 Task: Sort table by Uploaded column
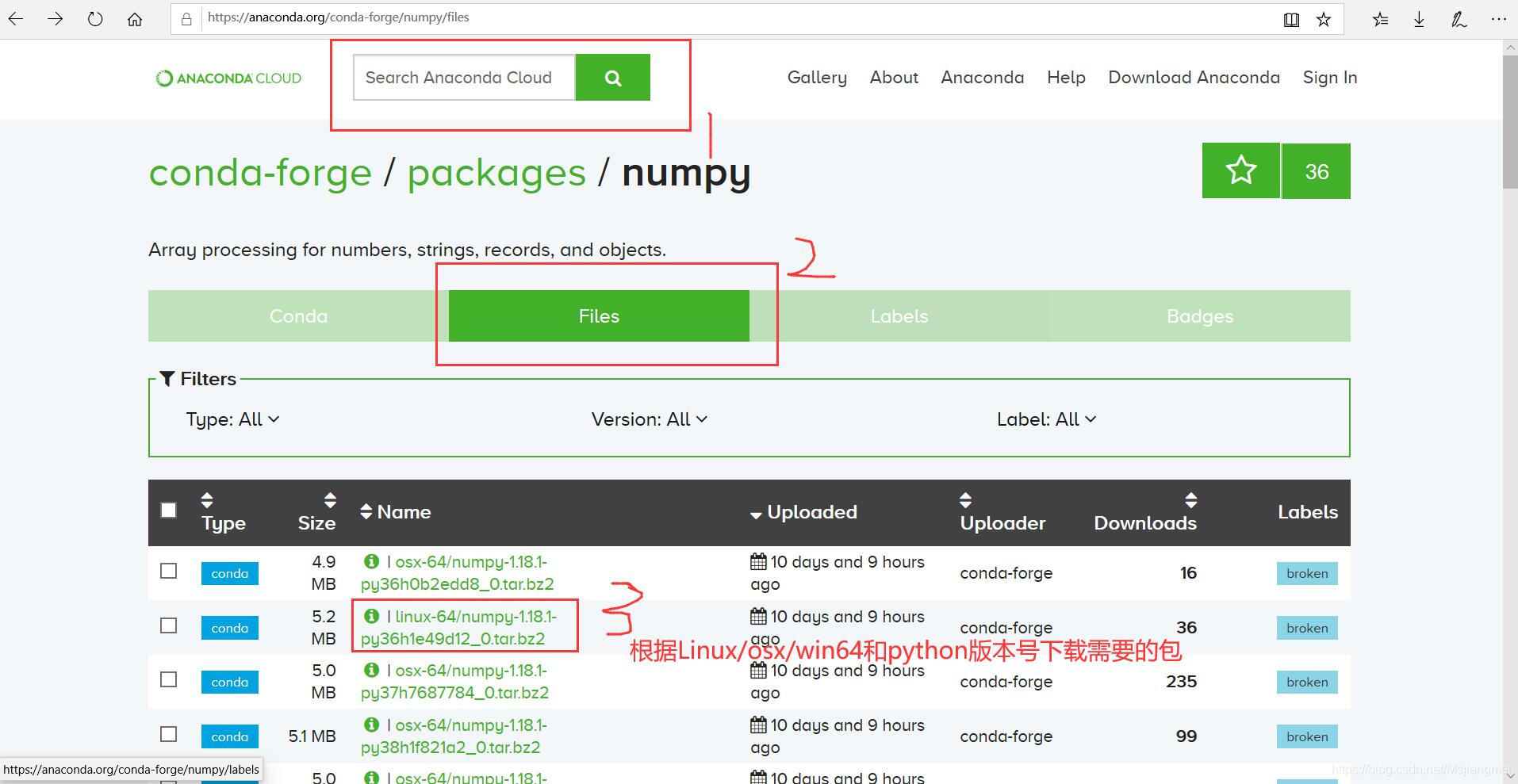[x=803, y=512]
